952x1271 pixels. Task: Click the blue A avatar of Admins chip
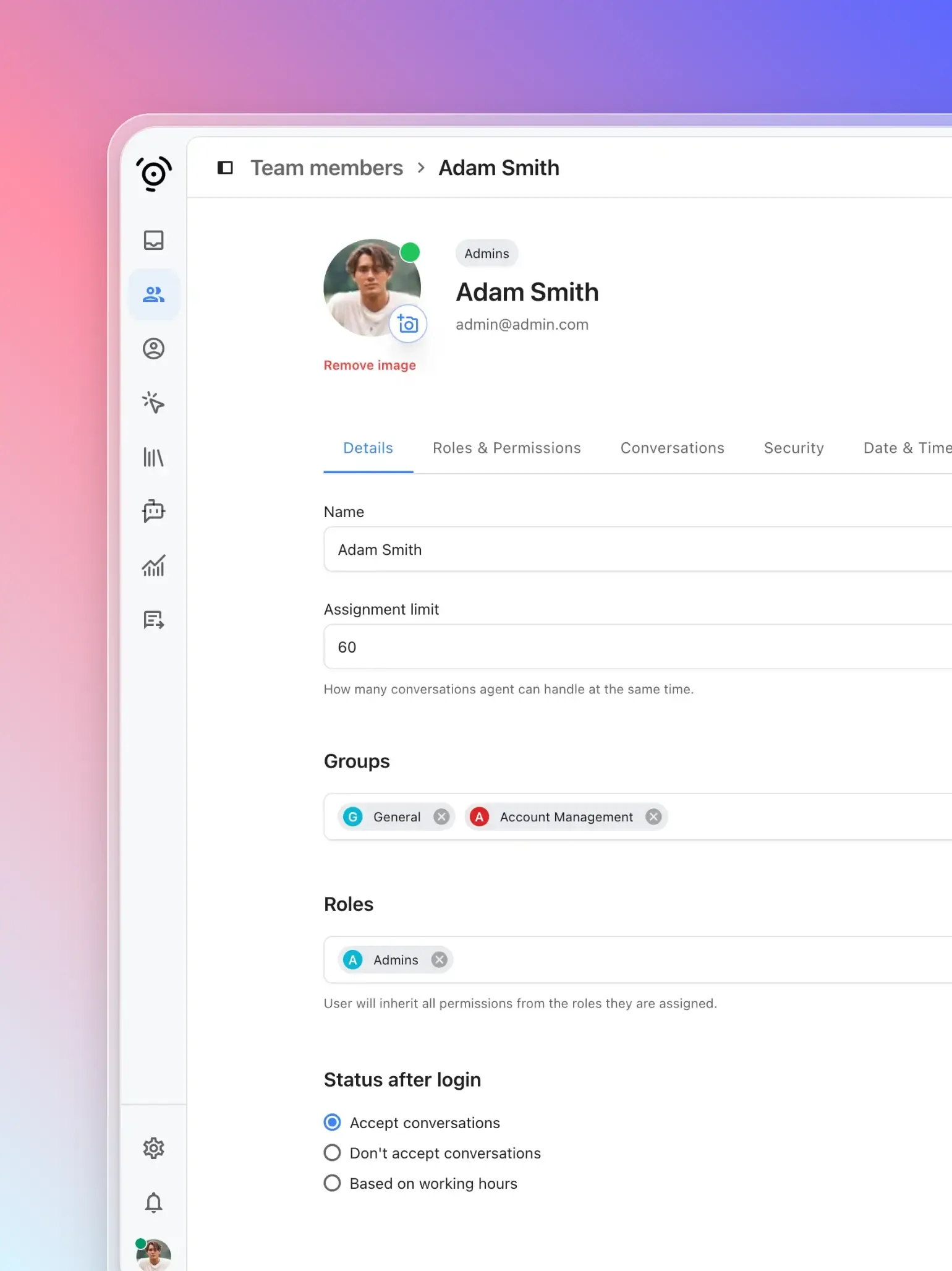tap(353, 960)
